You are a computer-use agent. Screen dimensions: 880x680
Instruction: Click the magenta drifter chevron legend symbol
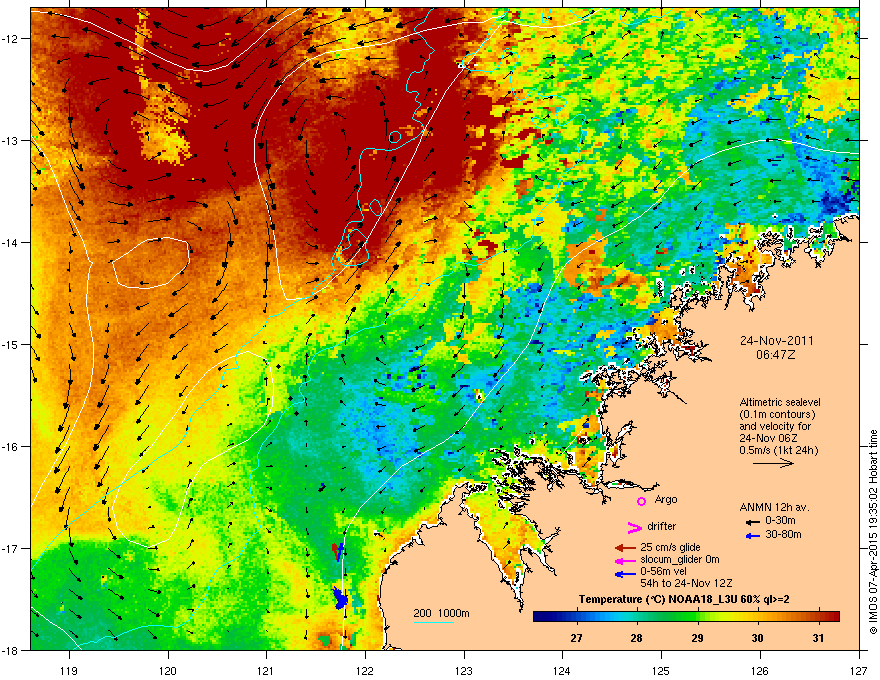(x=634, y=527)
